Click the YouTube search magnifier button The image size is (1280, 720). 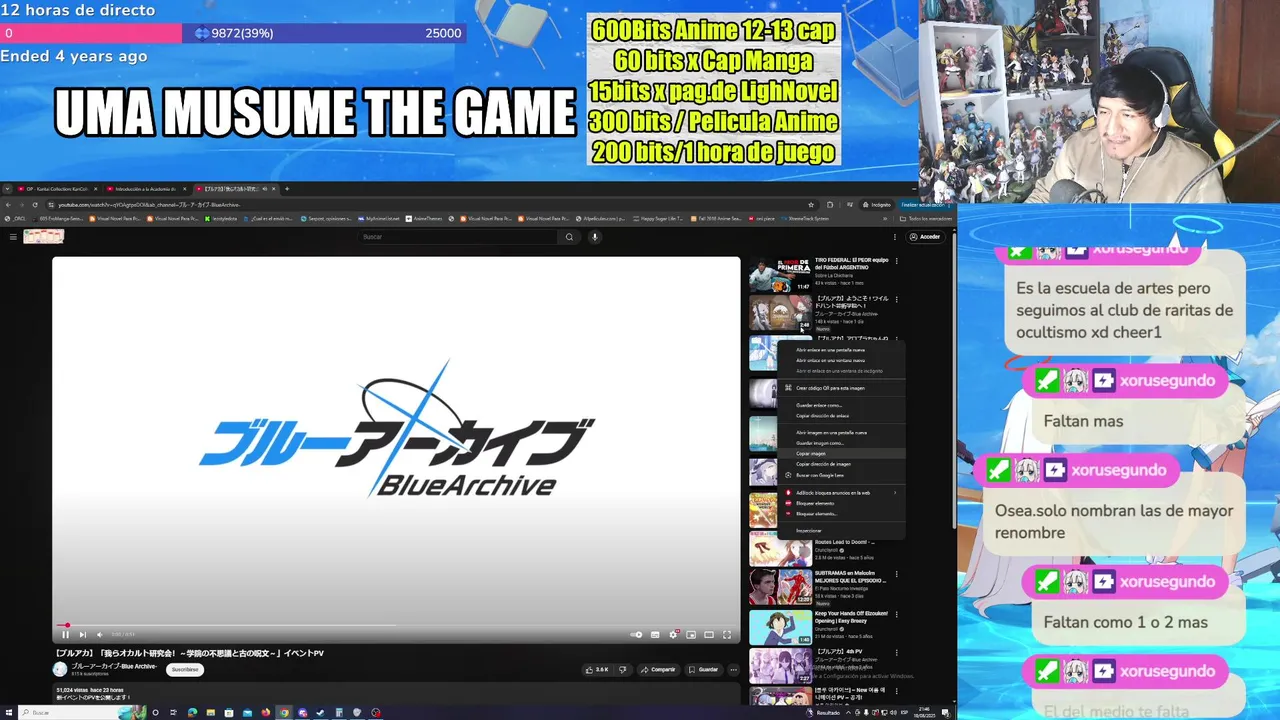[569, 237]
